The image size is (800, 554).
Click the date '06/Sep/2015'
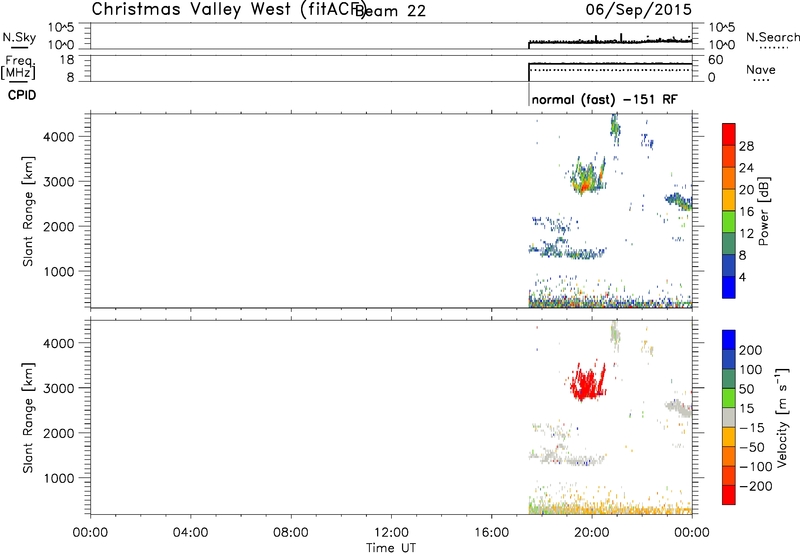[639, 10]
